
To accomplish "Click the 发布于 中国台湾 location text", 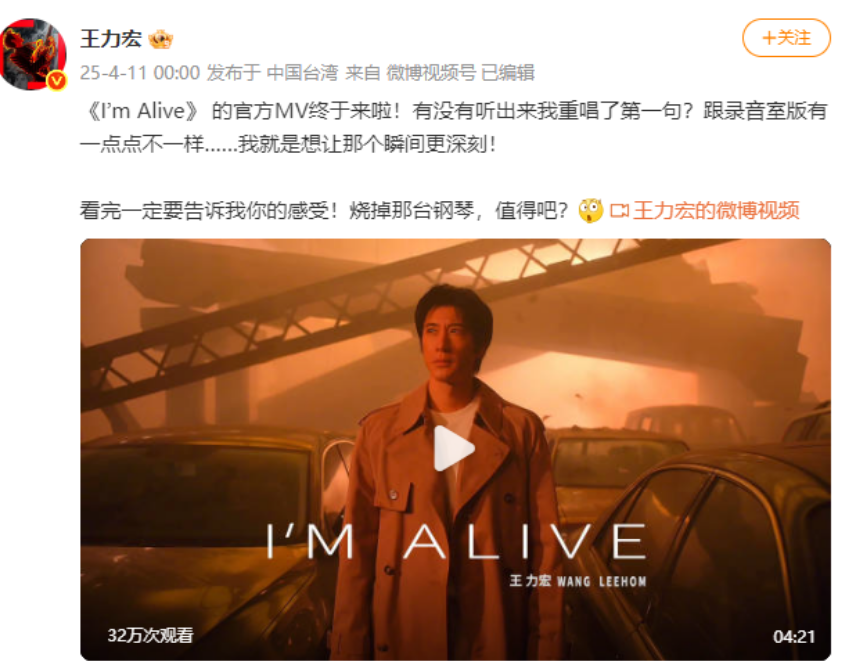I will (x=272, y=72).
